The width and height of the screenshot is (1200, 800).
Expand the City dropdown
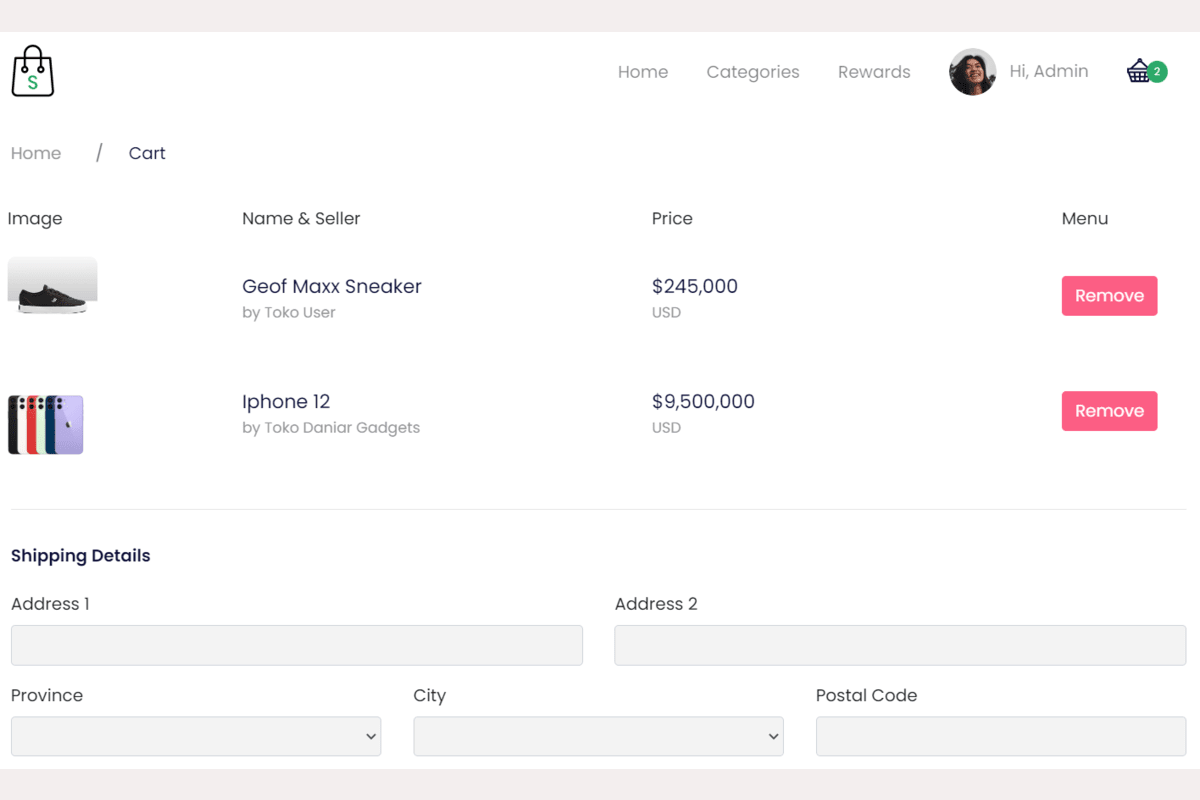coord(598,736)
